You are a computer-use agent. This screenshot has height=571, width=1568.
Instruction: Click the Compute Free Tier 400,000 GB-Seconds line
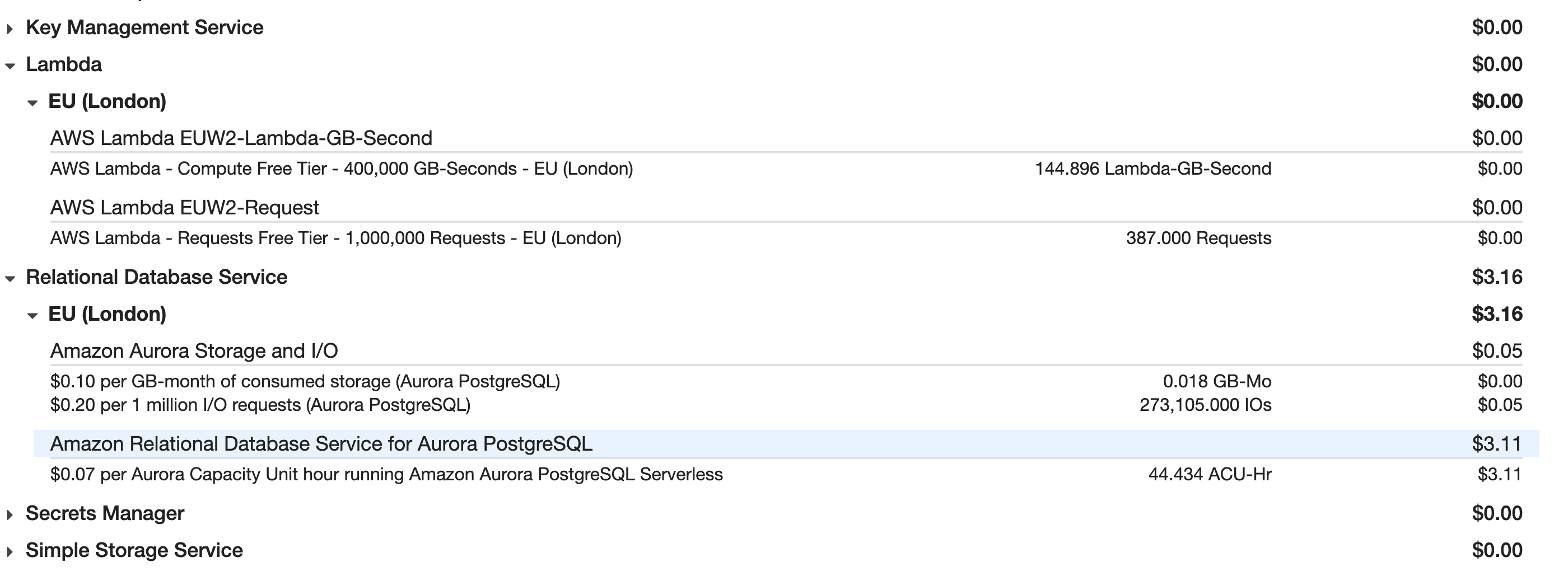point(342,169)
